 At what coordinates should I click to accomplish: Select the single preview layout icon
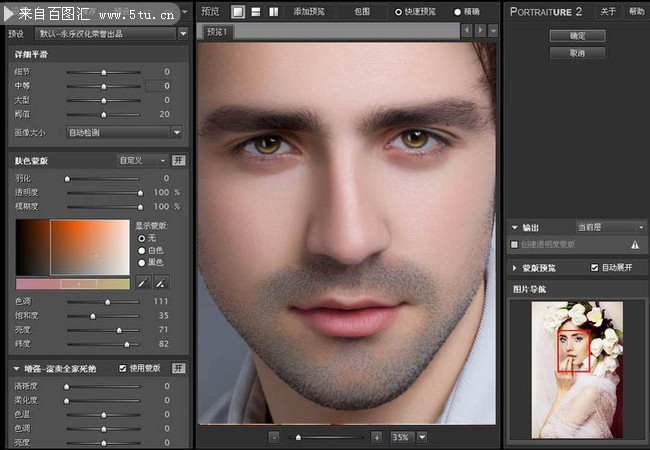click(x=238, y=12)
